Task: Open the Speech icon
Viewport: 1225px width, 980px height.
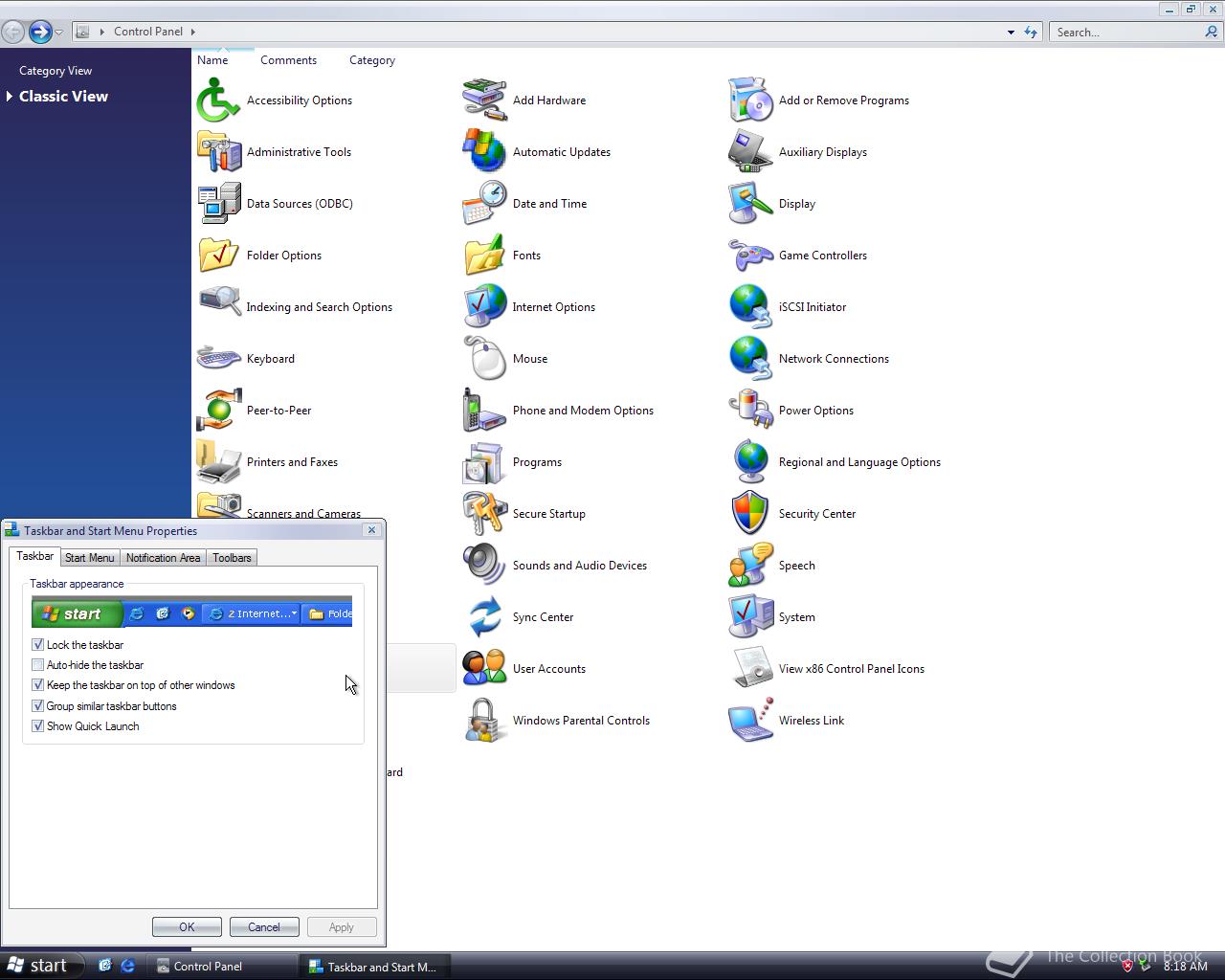Action: [751, 566]
